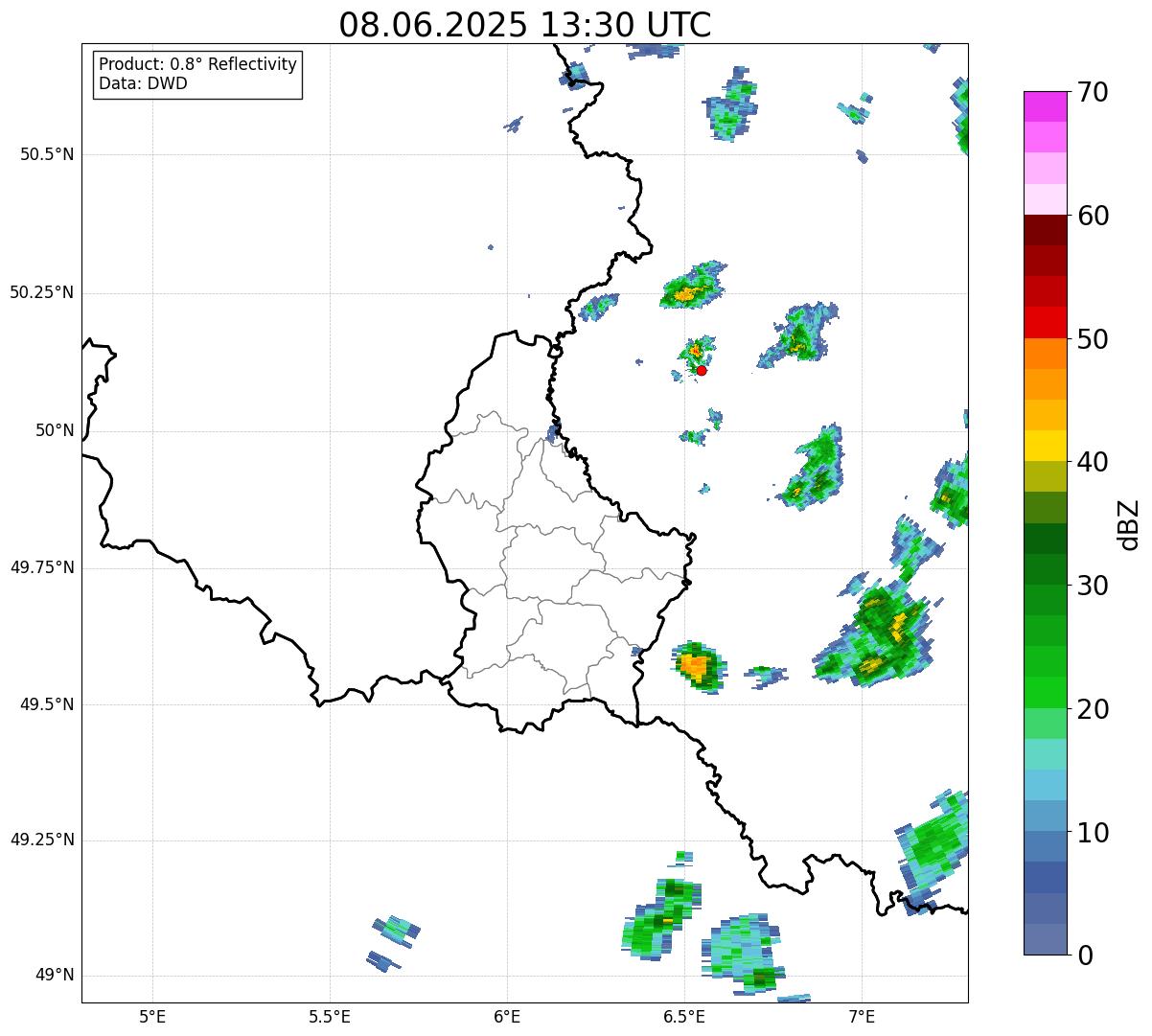This screenshot has width=1152, height=1036.
Task: Click the Product: 0.8° Reflectivity label
Action: (x=198, y=64)
